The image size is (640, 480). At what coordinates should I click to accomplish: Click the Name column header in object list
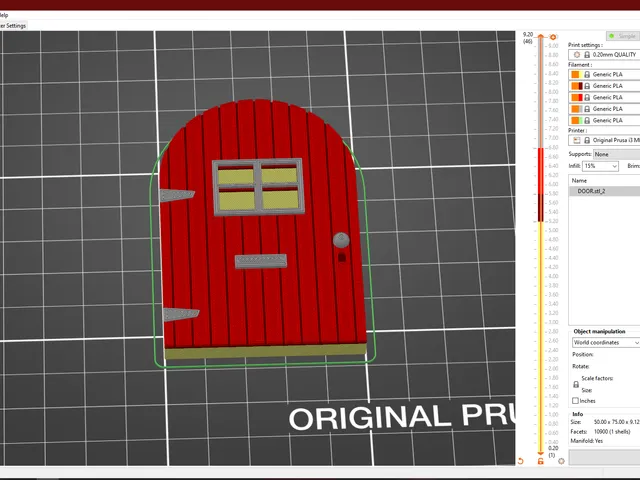(579, 180)
